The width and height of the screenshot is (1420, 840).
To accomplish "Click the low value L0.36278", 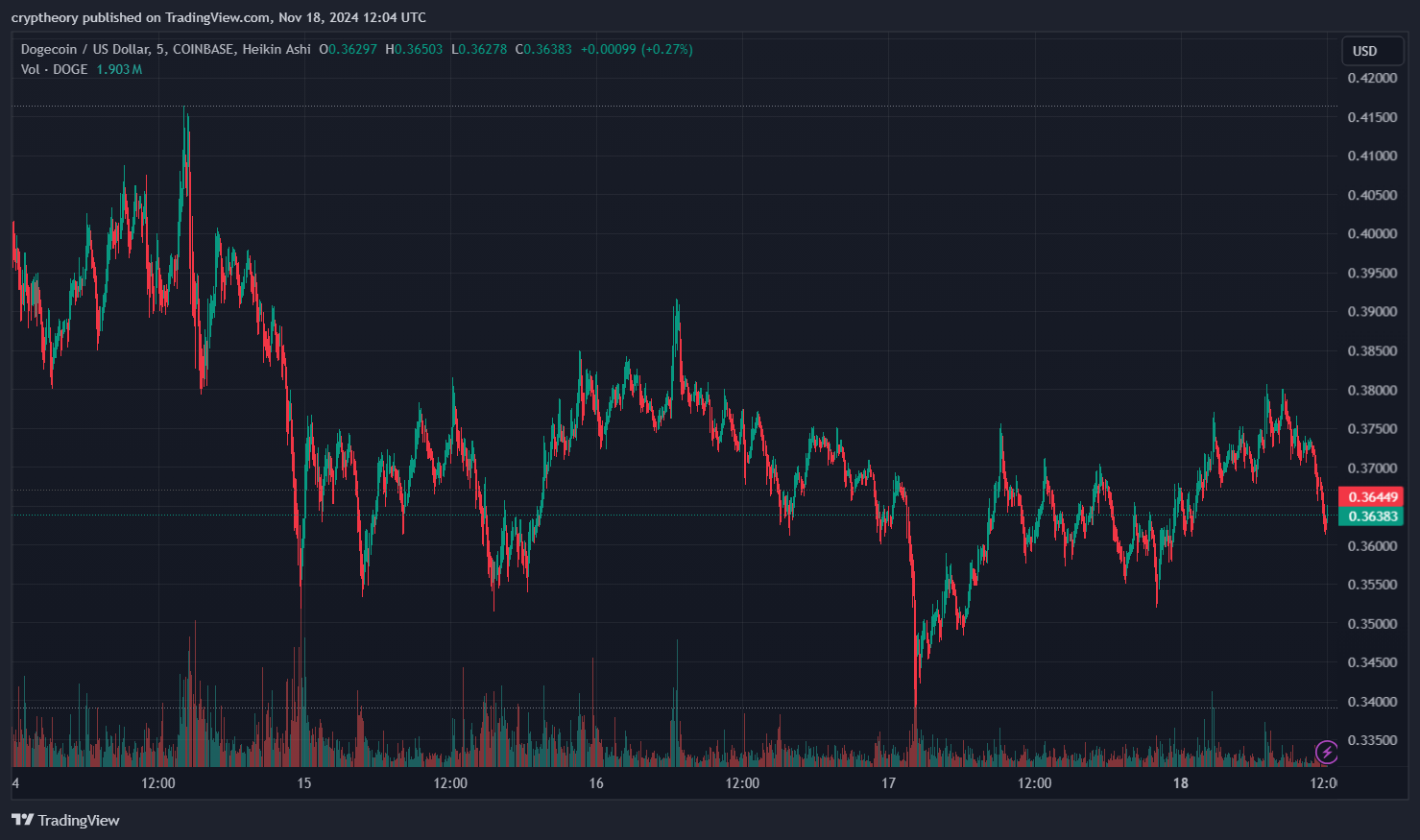I will tap(479, 49).
